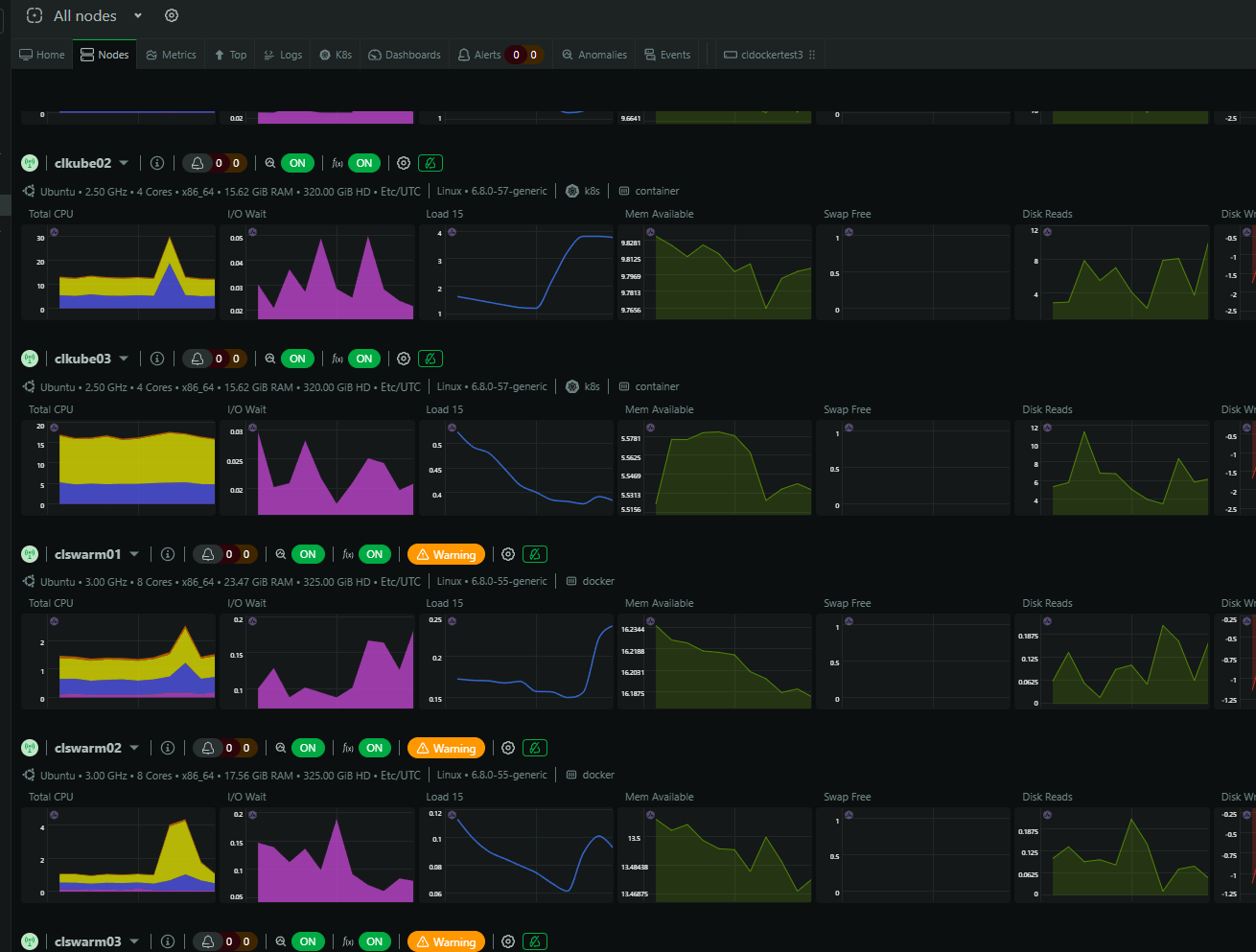Expand the clkube02 node dropdown arrow
The height and width of the screenshot is (952, 1256).
click(125, 163)
